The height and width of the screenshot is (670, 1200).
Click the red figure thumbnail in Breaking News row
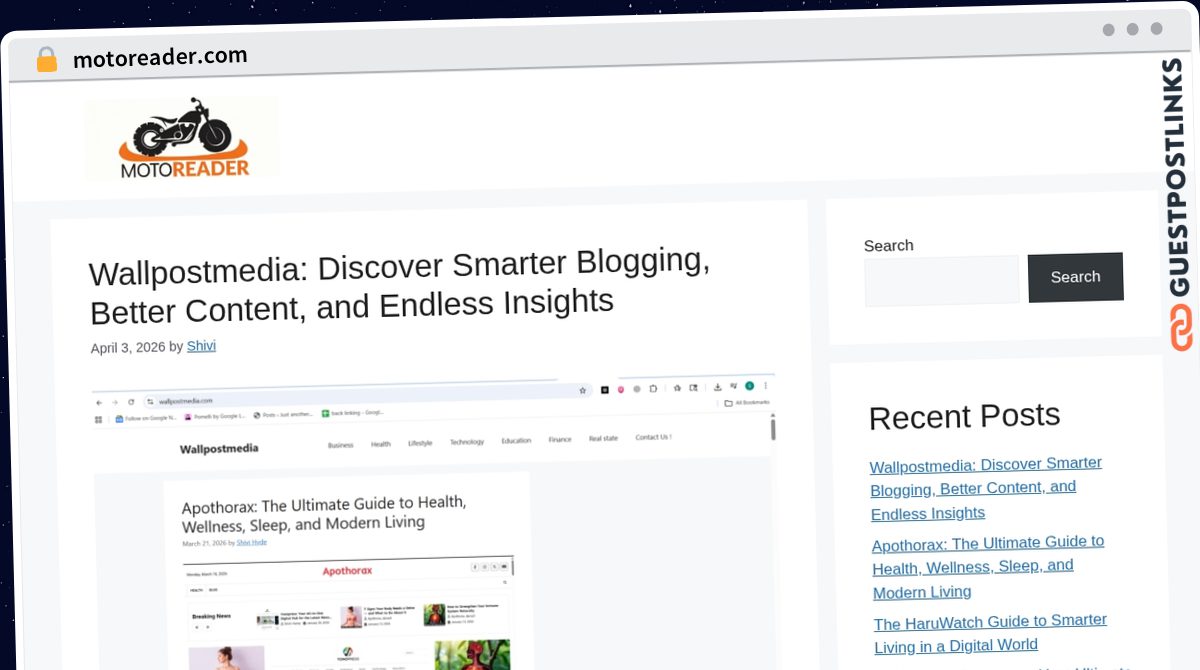click(x=434, y=614)
